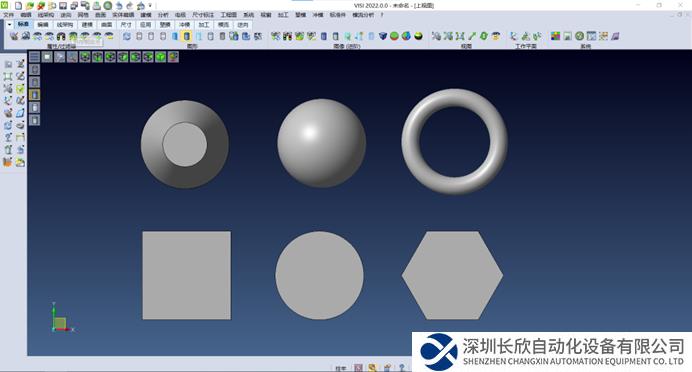The width and height of the screenshot is (692, 372).
Task: Open the hamburger menu icon in the viewport toolbar
Action: coord(34,56)
